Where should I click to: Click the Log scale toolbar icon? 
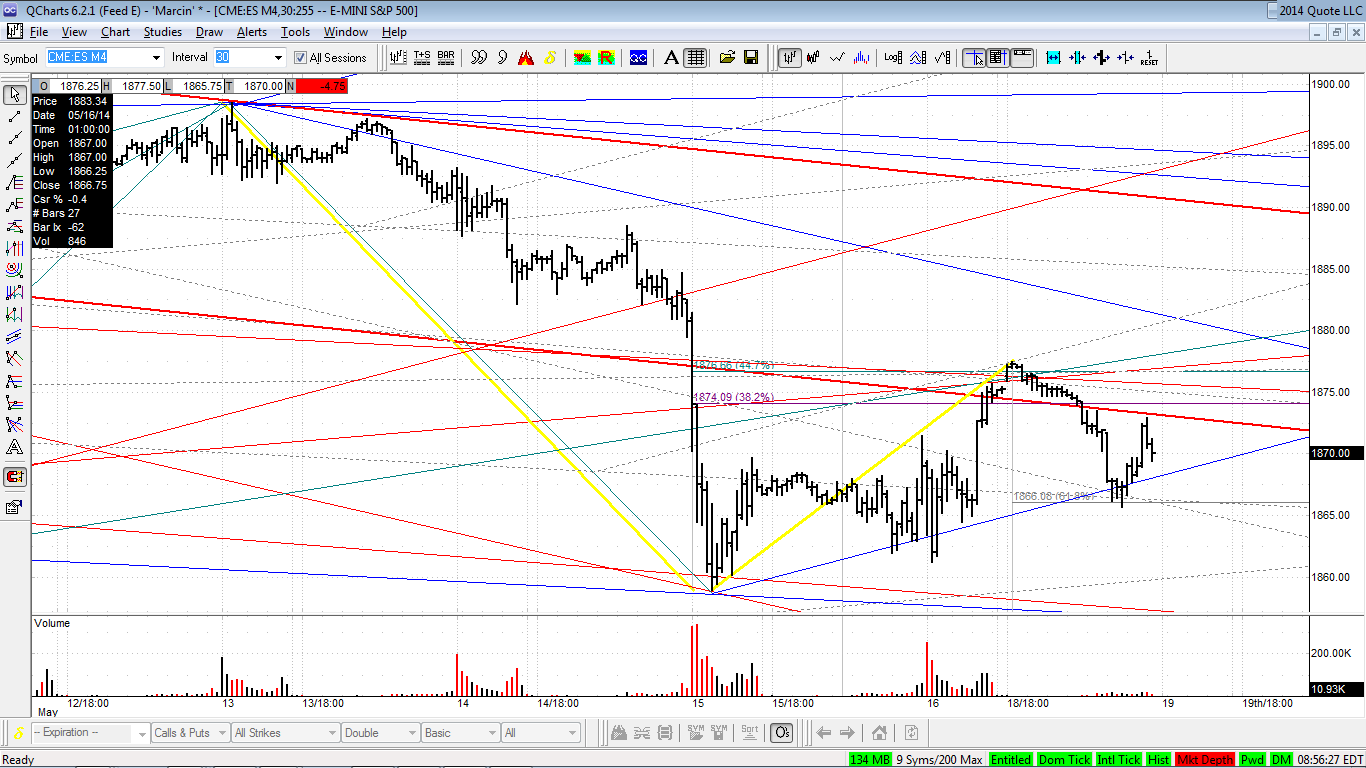click(x=893, y=58)
